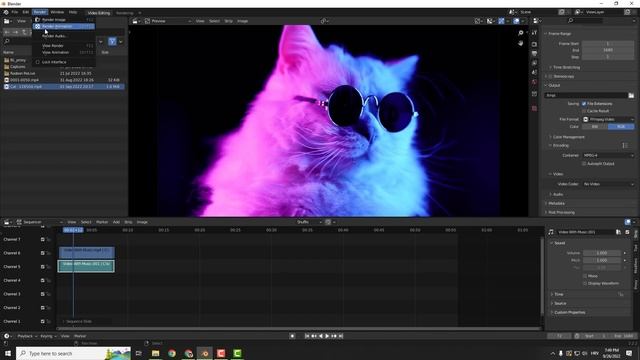Open the Video Codec dropdown
This screenshot has height=360, width=640.
pos(609,184)
